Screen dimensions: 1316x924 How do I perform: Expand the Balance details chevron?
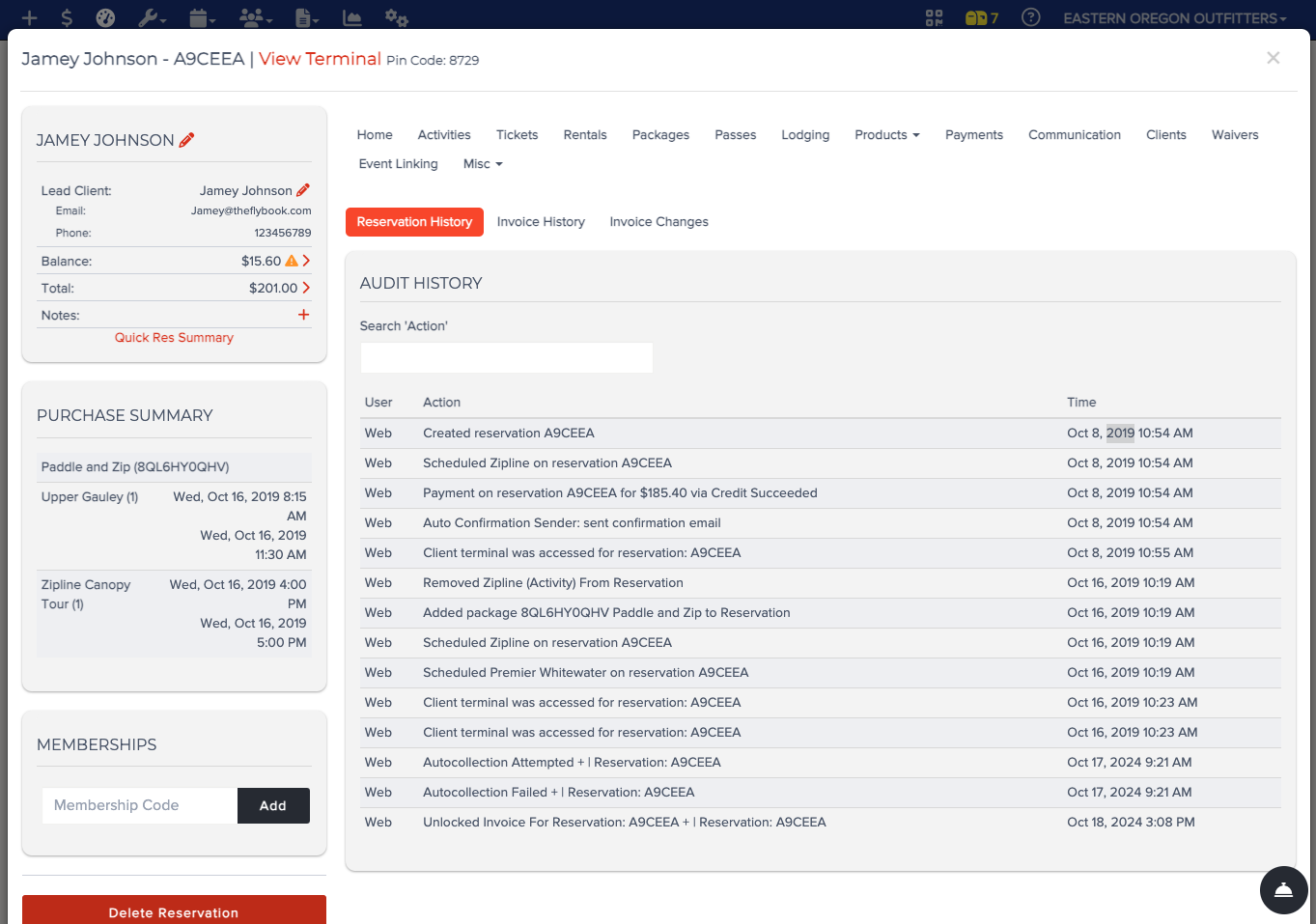(306, 261)
